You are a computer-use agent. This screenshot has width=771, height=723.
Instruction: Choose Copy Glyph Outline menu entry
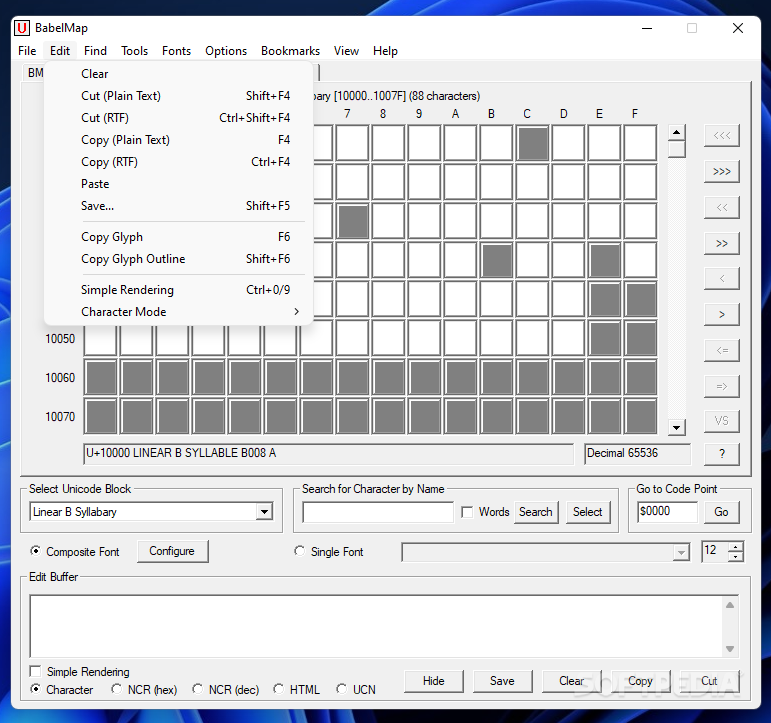click(179, 259)
